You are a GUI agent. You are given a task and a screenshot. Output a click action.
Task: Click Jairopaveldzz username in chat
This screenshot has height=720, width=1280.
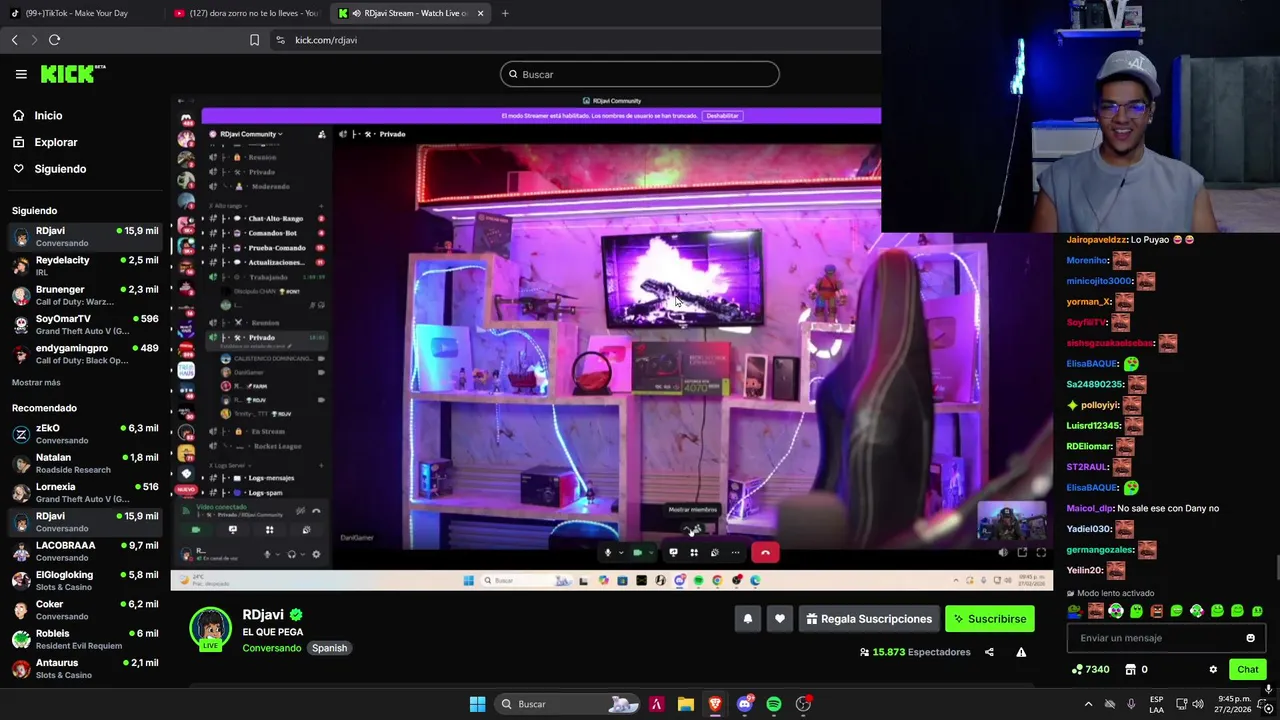[1096, 240]
